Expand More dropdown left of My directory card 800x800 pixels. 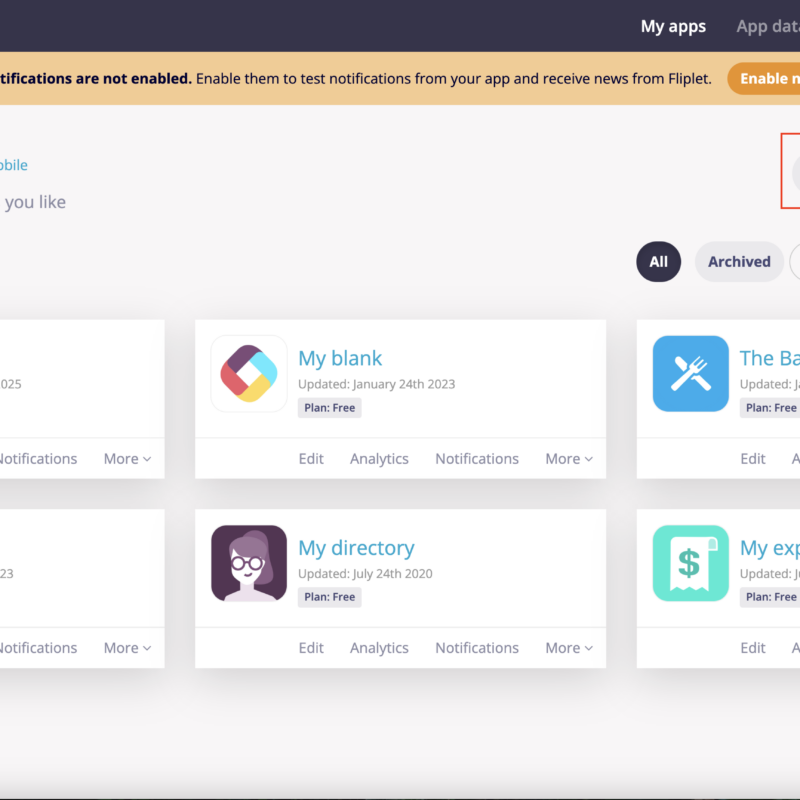point(128,648)
